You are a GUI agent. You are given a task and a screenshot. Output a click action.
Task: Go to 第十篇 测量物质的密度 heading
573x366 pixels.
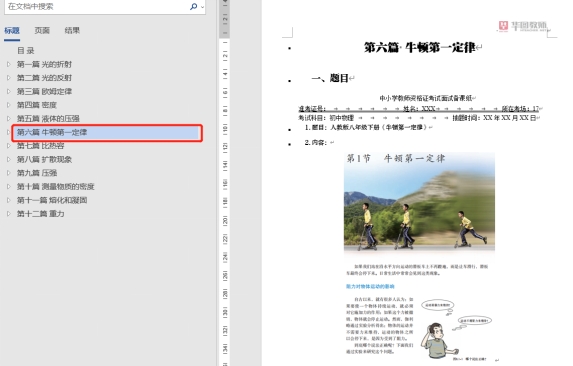56,187
